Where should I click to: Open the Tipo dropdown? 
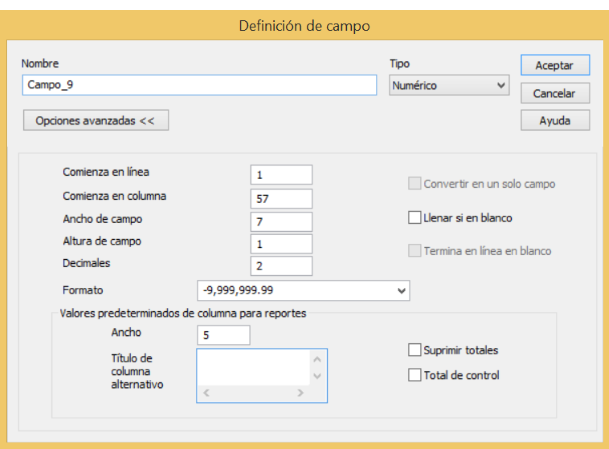pos(449,86)
